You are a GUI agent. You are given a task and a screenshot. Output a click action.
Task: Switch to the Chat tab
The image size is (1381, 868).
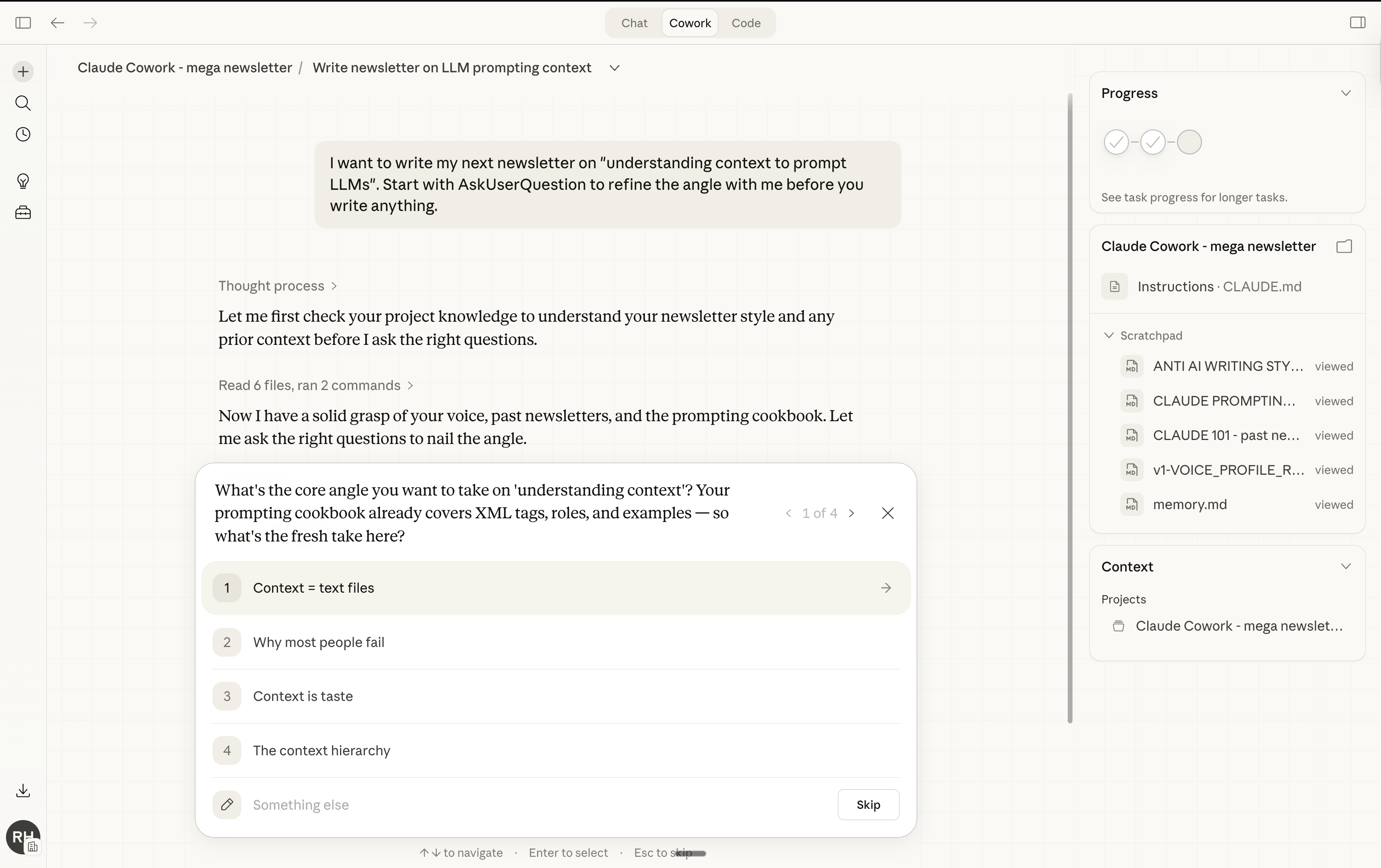tap(634, 23)
